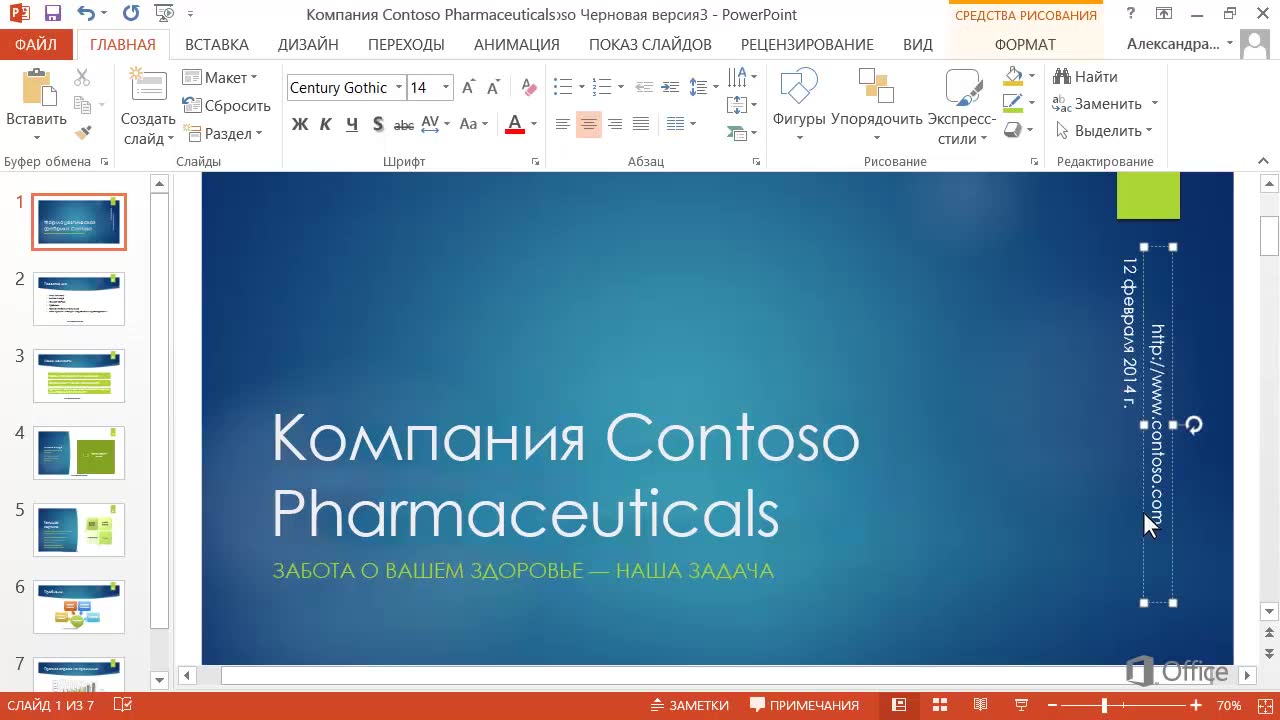Undo the last action
This screenshot has height=720, width=1280.
coord(85,14)
